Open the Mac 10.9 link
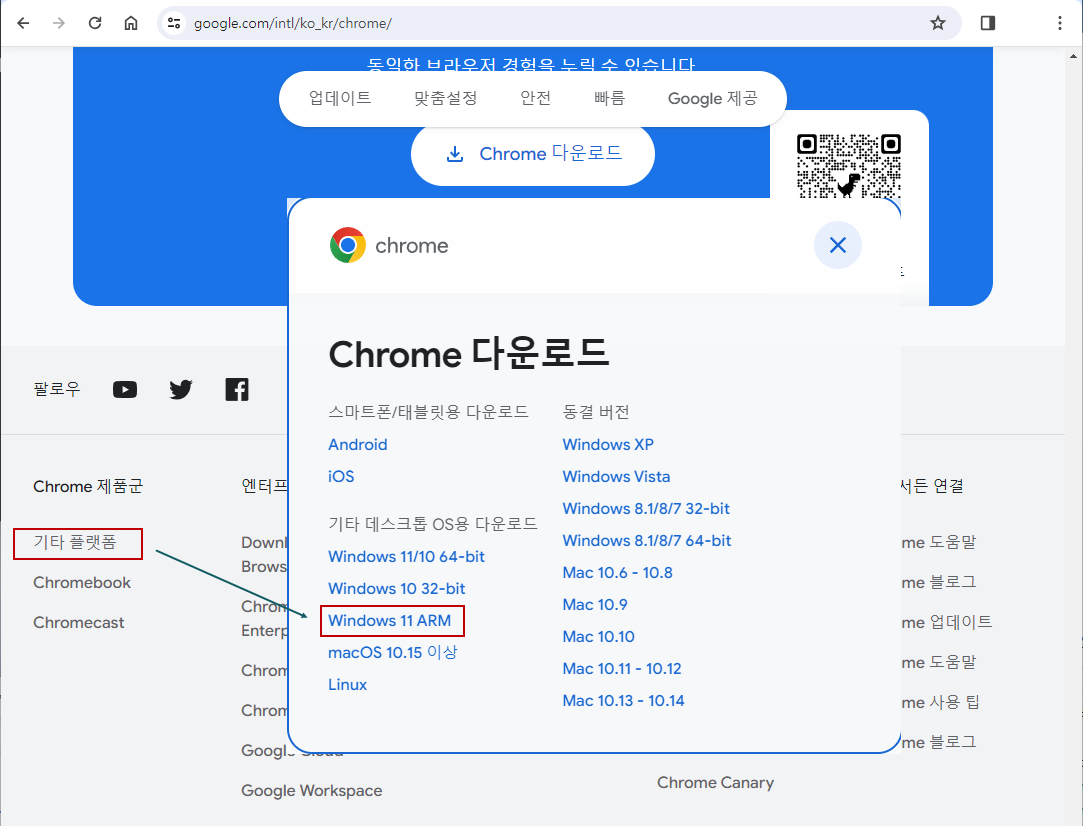 pyautogui.click(x=595, y=605)
